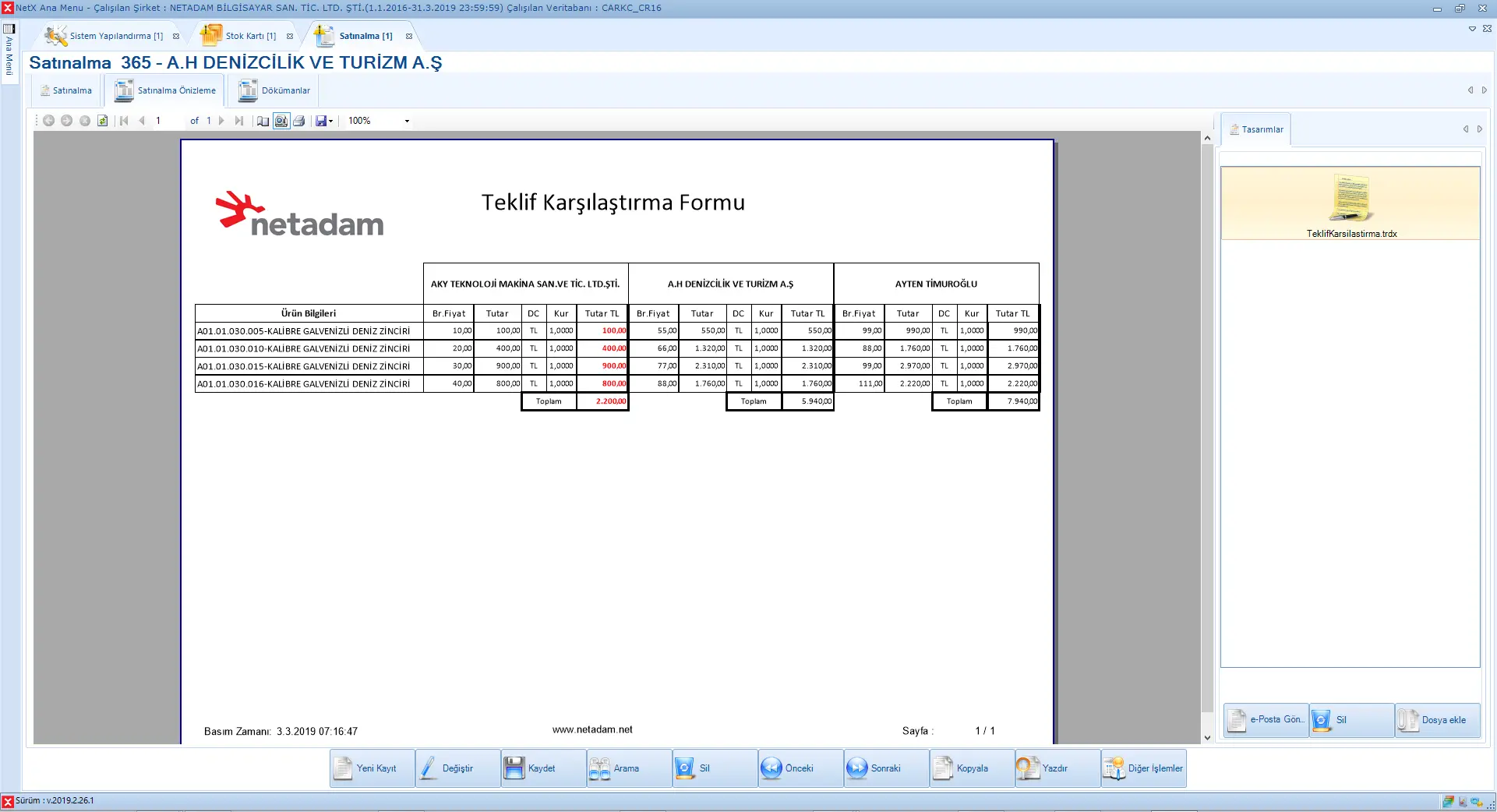Image resolution: width=1497 pixels, height=812 pixels.
Task: Go to first page of report
Action: click(124, 121)
